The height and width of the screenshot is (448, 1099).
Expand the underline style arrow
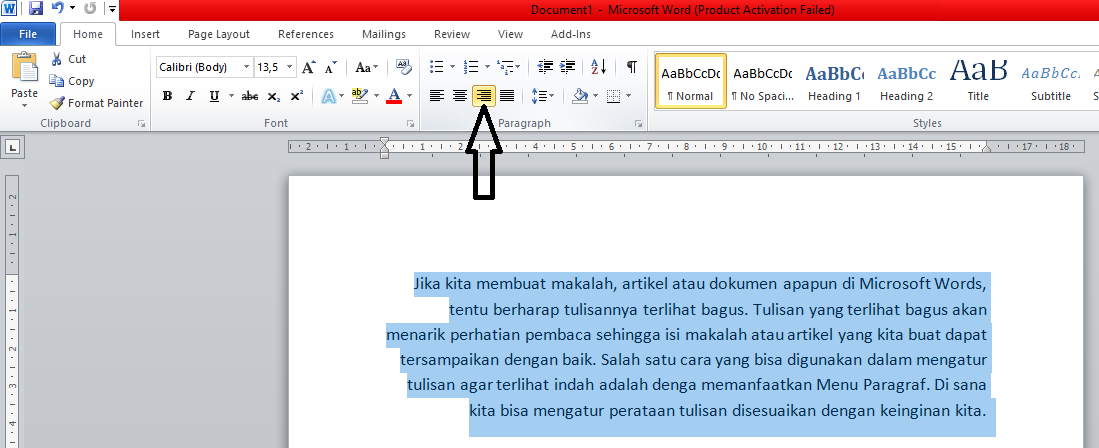click(230, 96)
